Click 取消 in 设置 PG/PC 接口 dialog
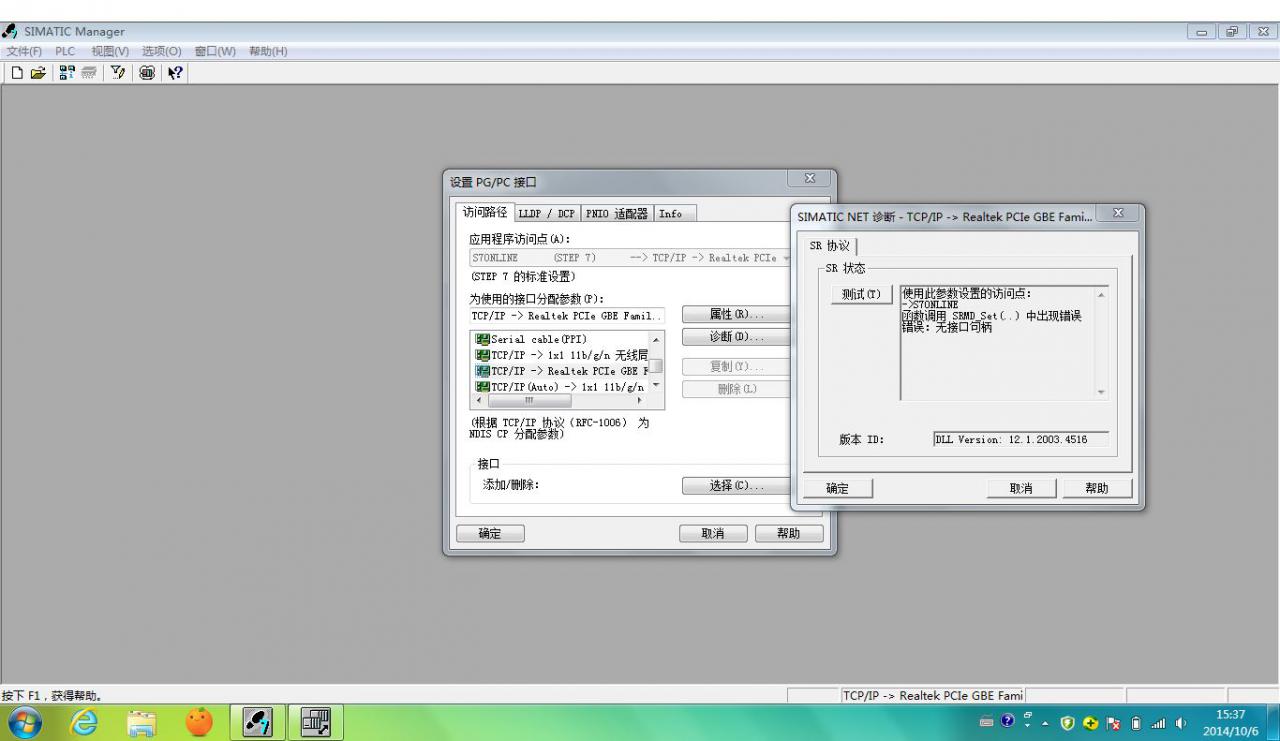 tap(714, 534)
